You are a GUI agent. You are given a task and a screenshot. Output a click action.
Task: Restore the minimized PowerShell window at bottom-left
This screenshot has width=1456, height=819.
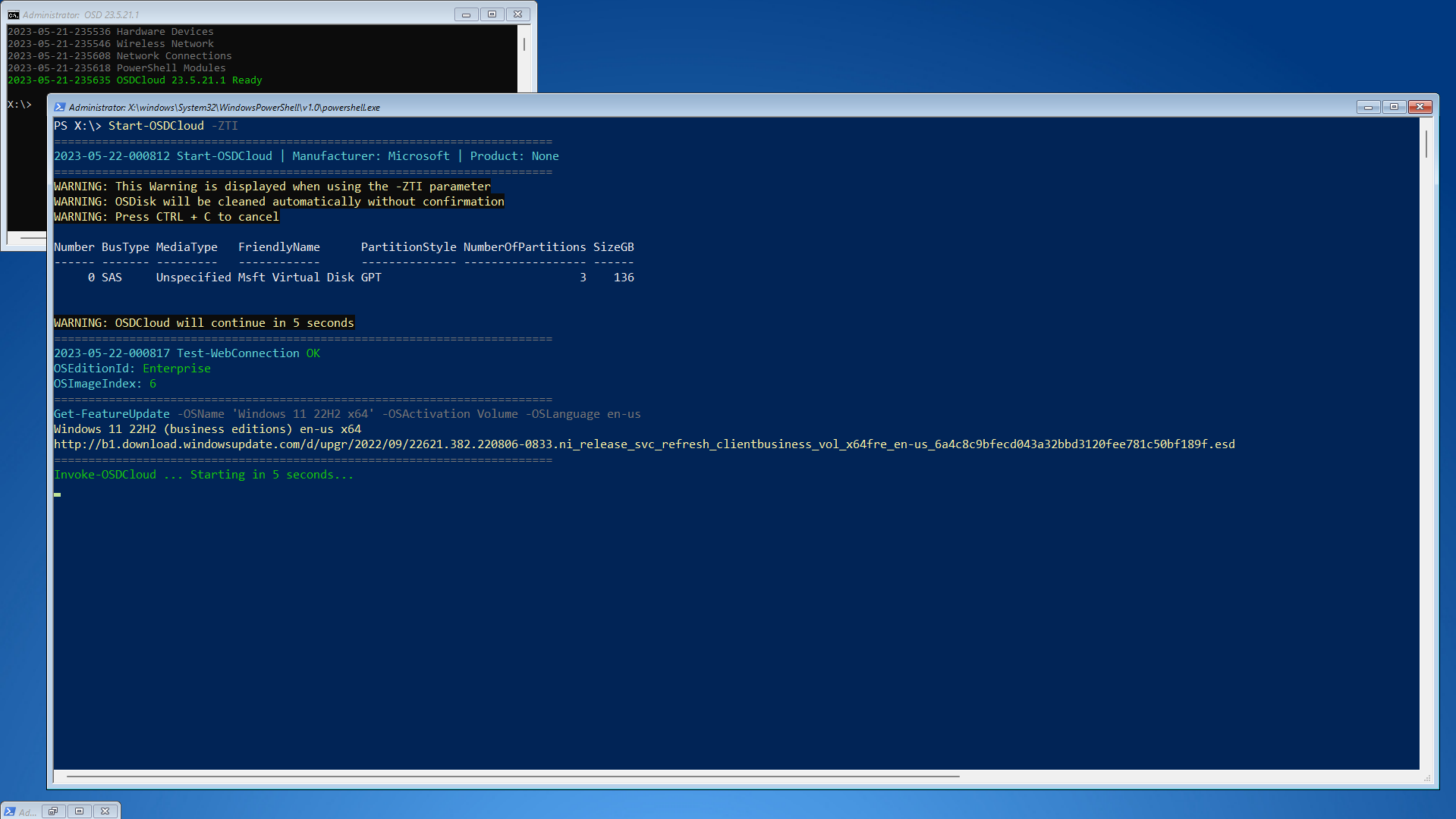(x=53, y=811)
